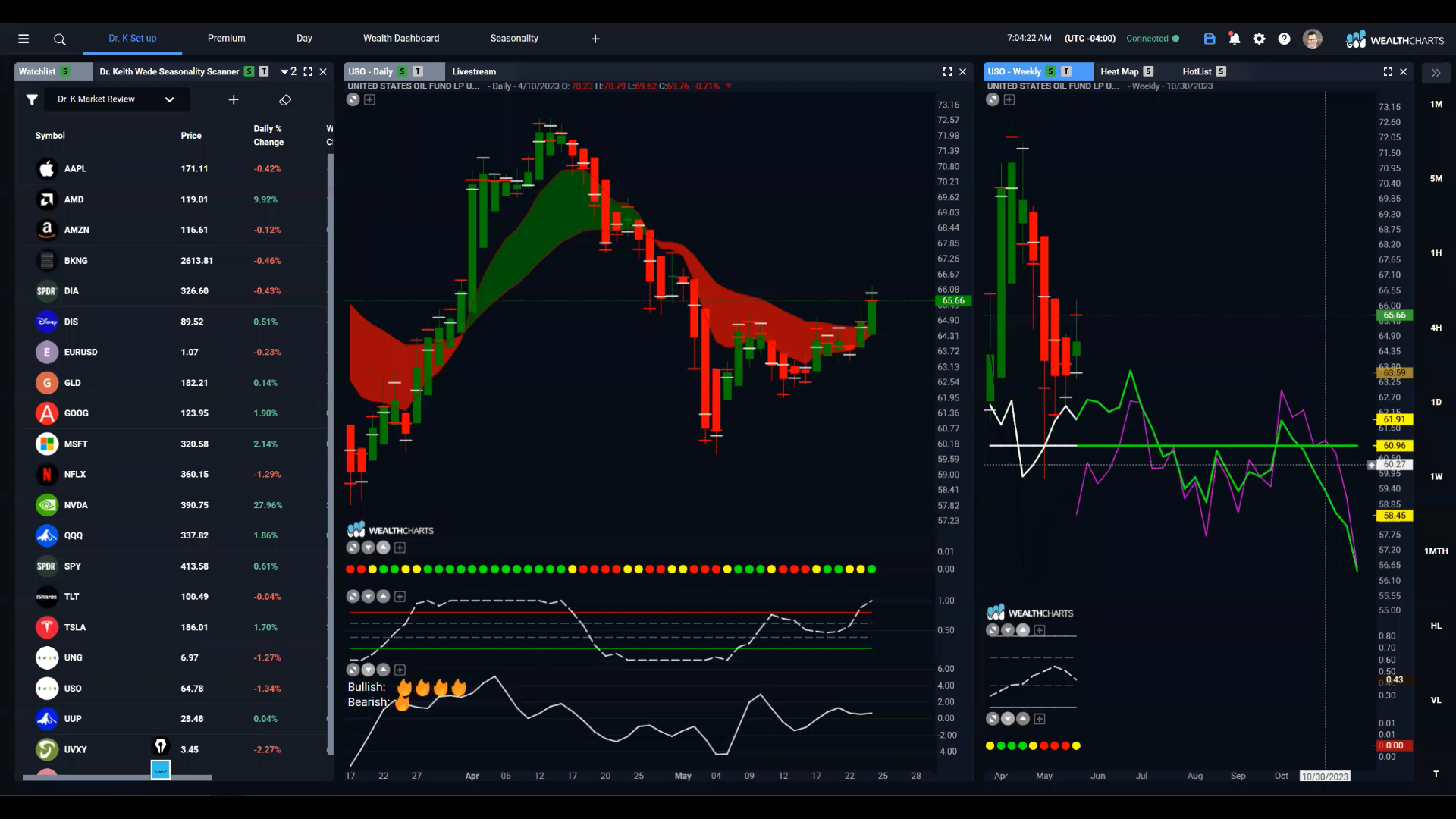This screenshot has width=1456, height=819.
Task: Move the daily Bullish/Bearish pane down
Action: 369,670
